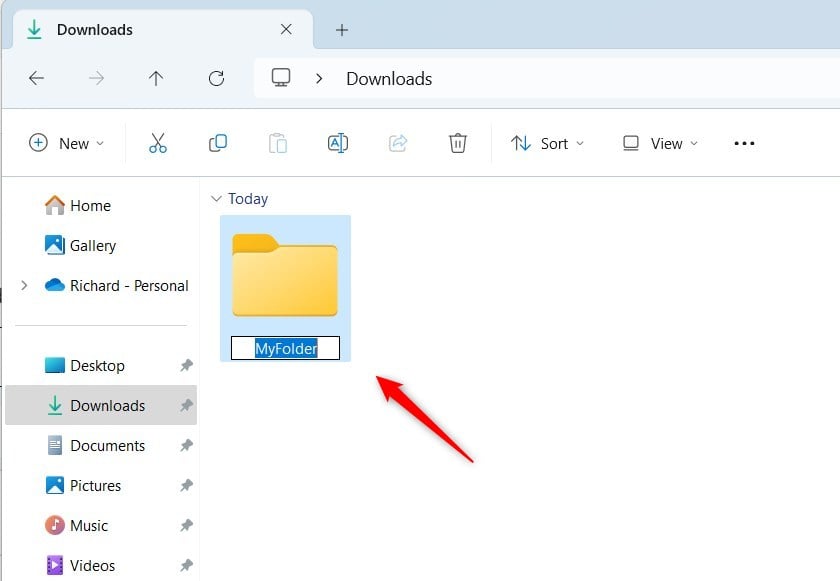Expand the Richard - Personal OneDrive entry

(24, 285)
